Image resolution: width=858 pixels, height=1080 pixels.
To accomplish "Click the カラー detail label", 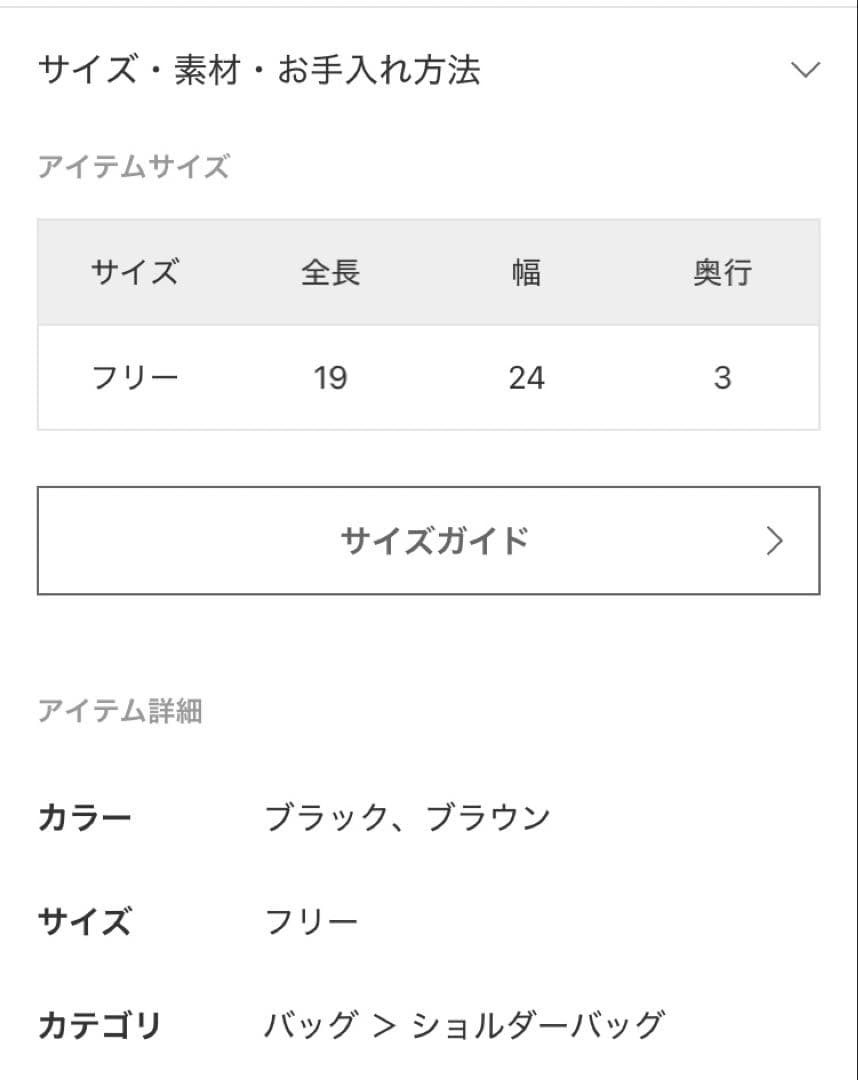I will [x=84, y=819].
